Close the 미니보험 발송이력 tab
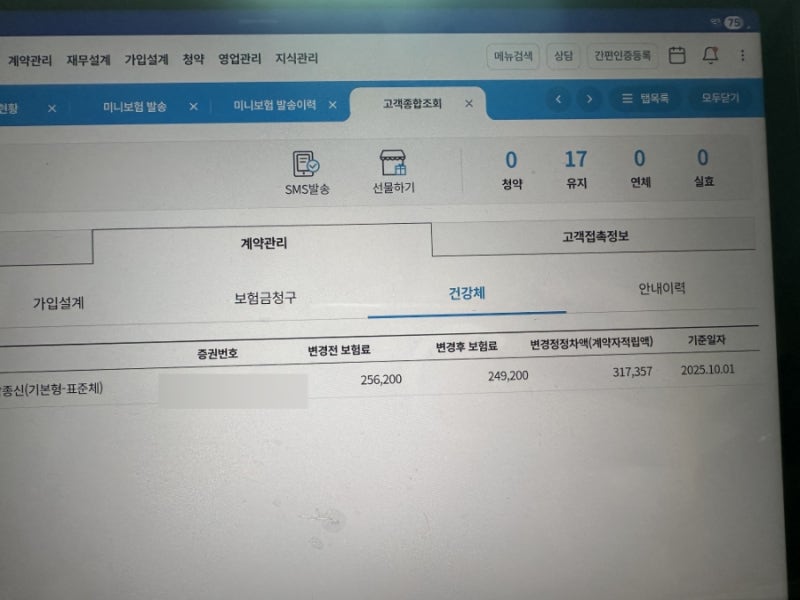This screenshot has width=800, height=600. click(333, 105)
